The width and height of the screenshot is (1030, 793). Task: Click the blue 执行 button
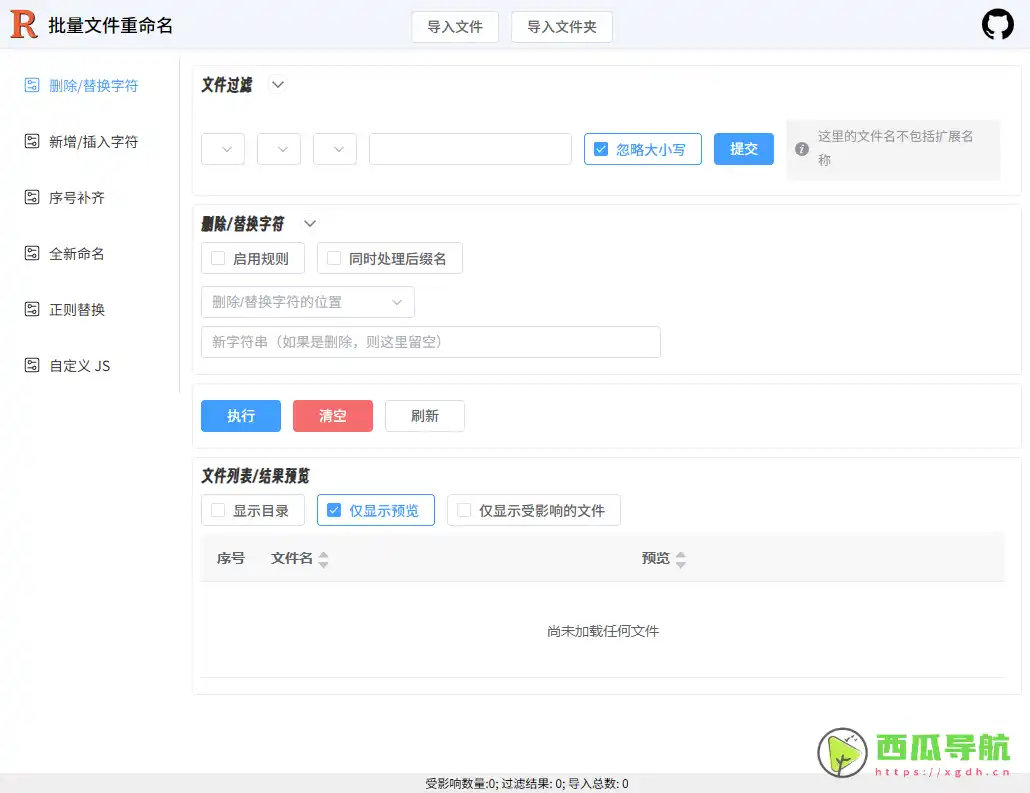[240, 416]
